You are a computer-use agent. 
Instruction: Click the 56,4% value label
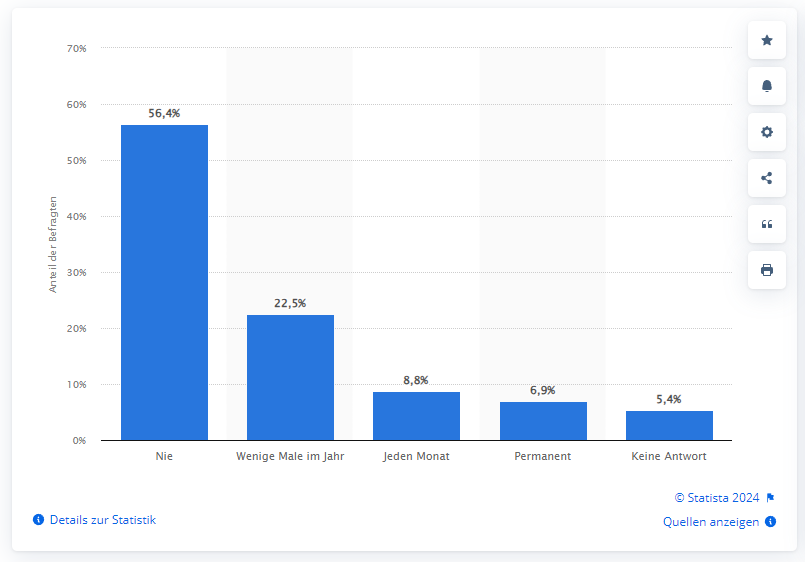click(164, 113)
